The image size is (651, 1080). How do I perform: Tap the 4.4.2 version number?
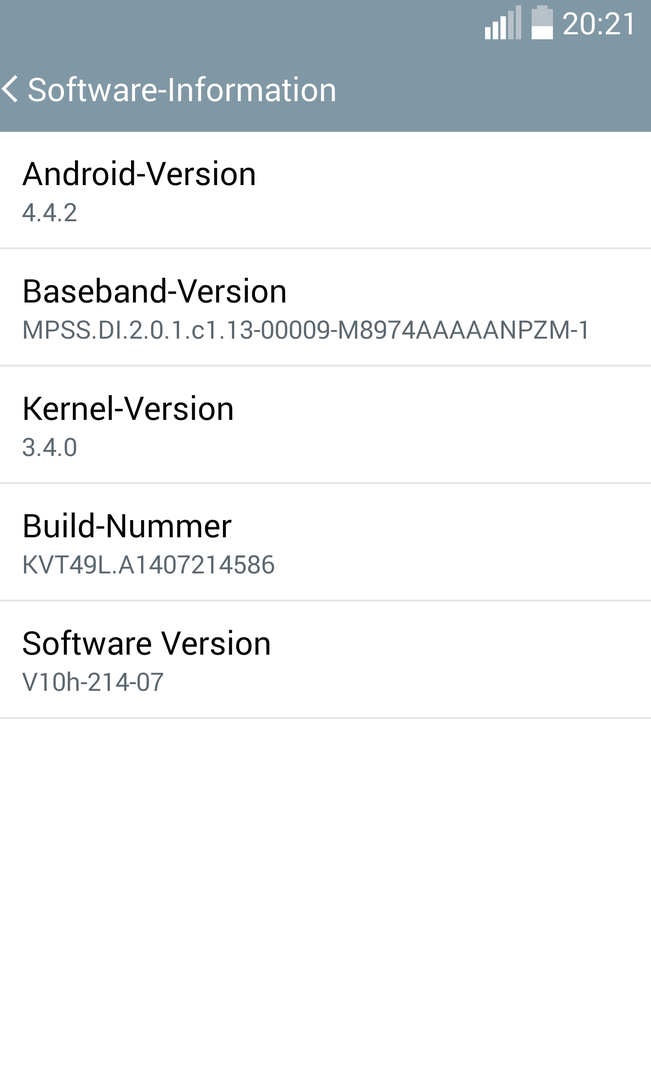[50, 213]
